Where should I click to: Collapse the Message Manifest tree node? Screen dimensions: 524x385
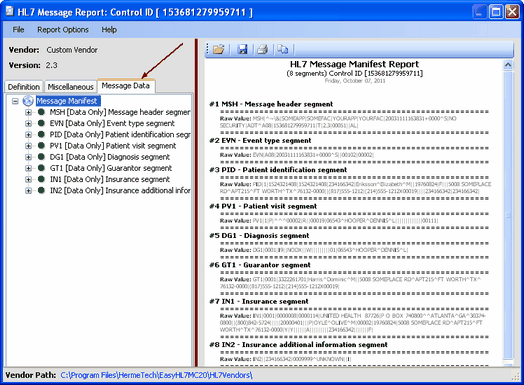coord(15,101)
